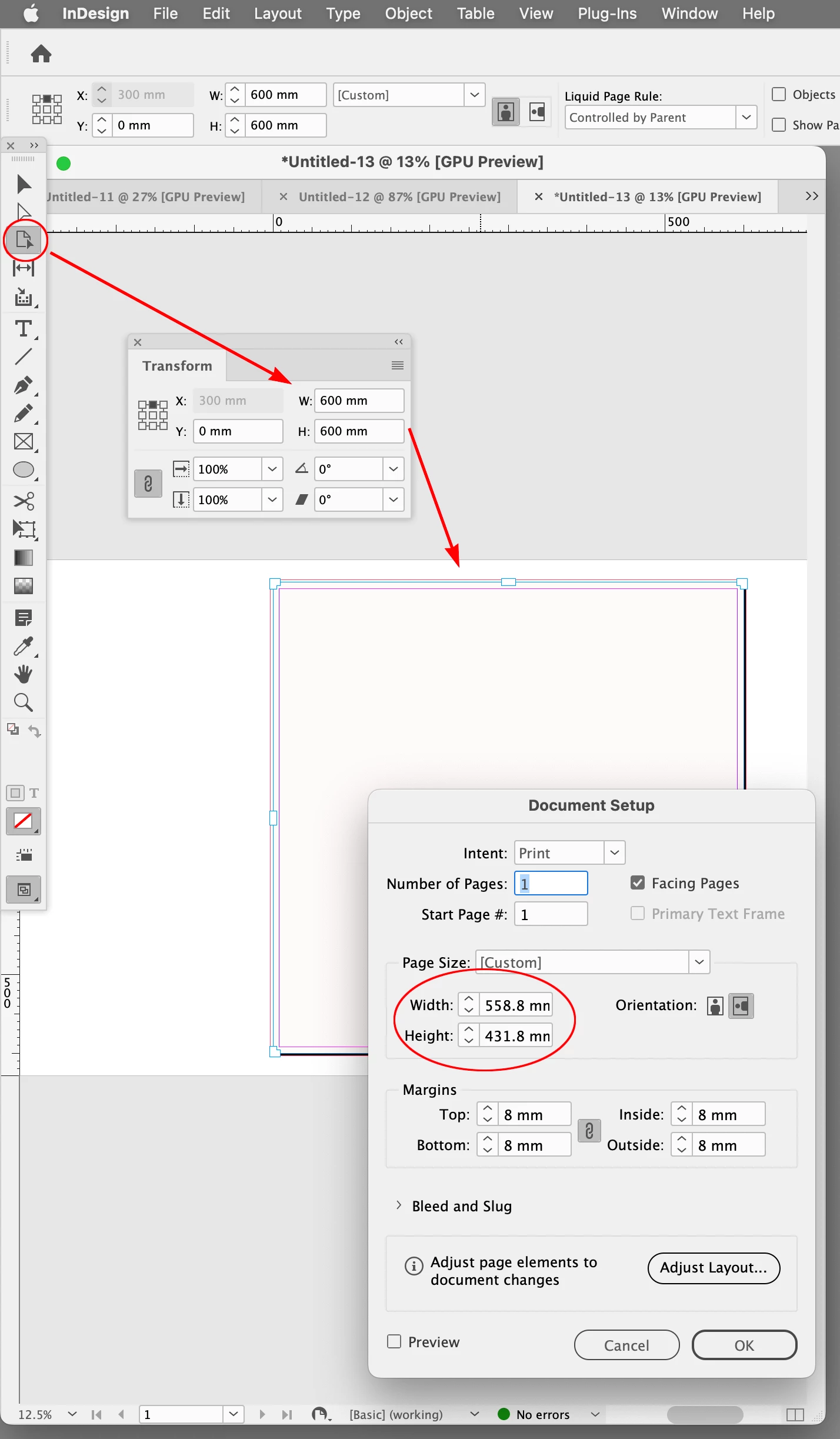Switch to Untitled-12 document tab
840x1439 pixels.
399,196
